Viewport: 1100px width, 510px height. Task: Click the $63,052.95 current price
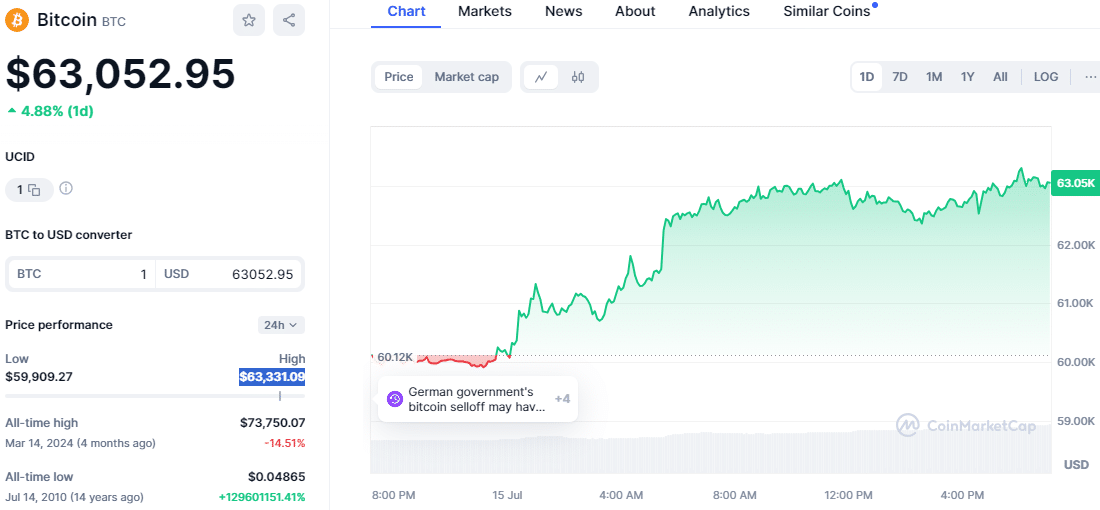[120, 74]
